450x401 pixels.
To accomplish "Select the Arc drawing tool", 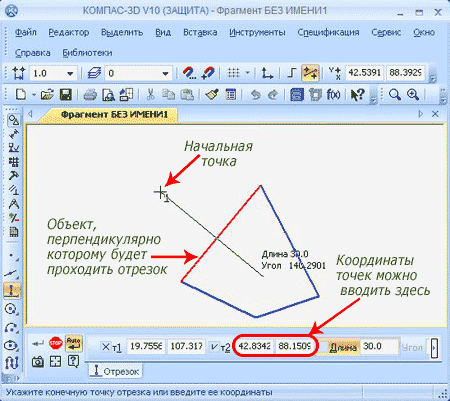I will click(12, 328).
